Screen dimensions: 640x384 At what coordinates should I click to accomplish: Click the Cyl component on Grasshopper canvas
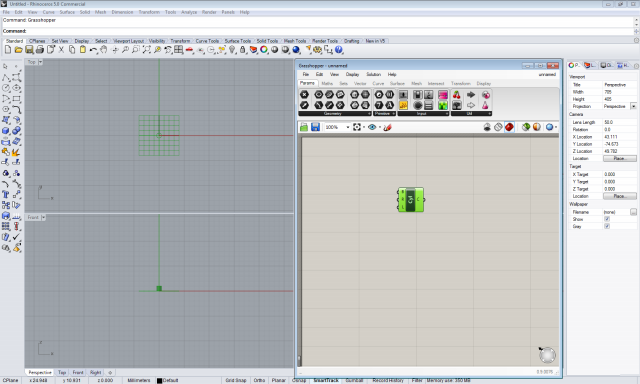411,200
